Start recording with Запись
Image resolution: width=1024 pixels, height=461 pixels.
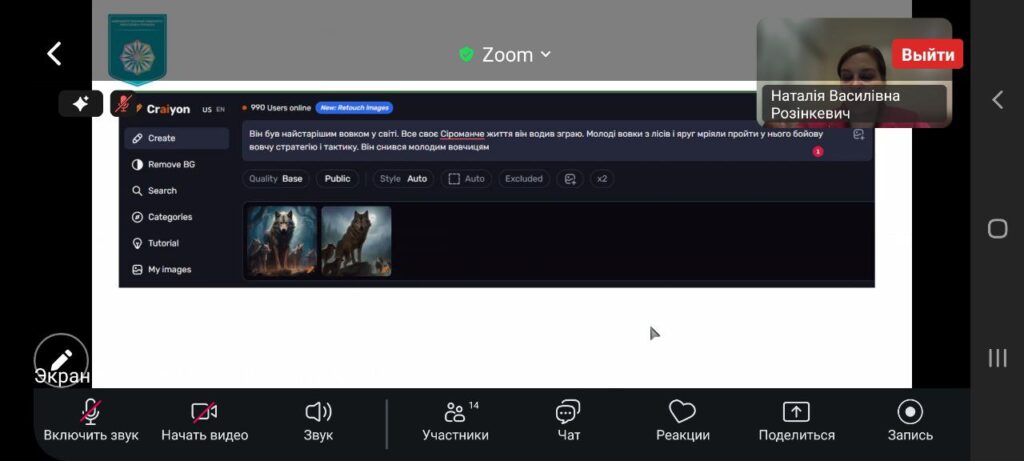tap(910, 420)
